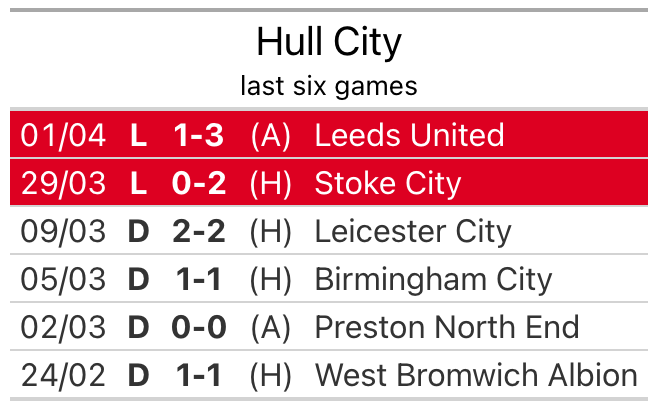Select the Leicester City opponent name
This screenshot has width=658, height=408.
[x=413, y=231]
